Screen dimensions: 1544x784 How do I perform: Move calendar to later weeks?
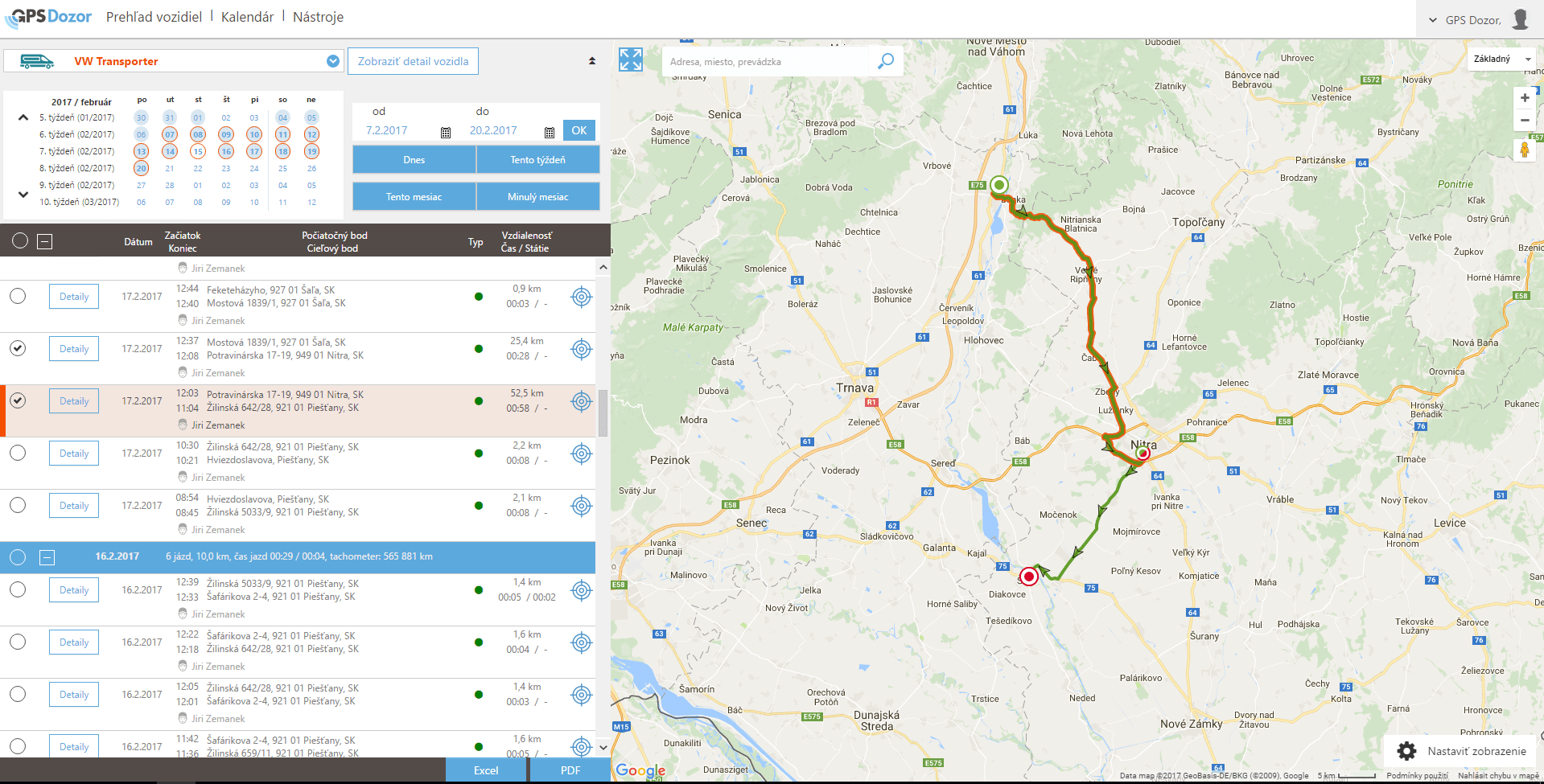coord(23,194)
